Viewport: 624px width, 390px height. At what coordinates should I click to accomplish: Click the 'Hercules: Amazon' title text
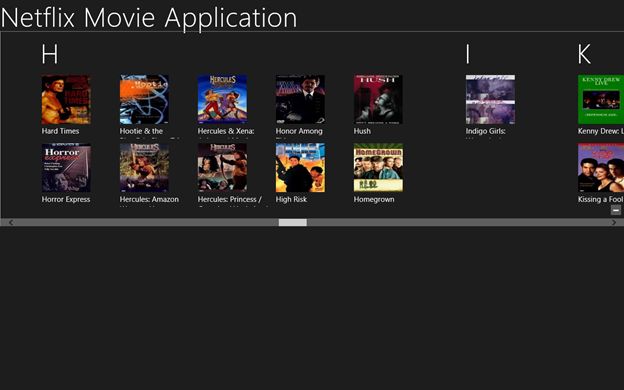point(149,199)
